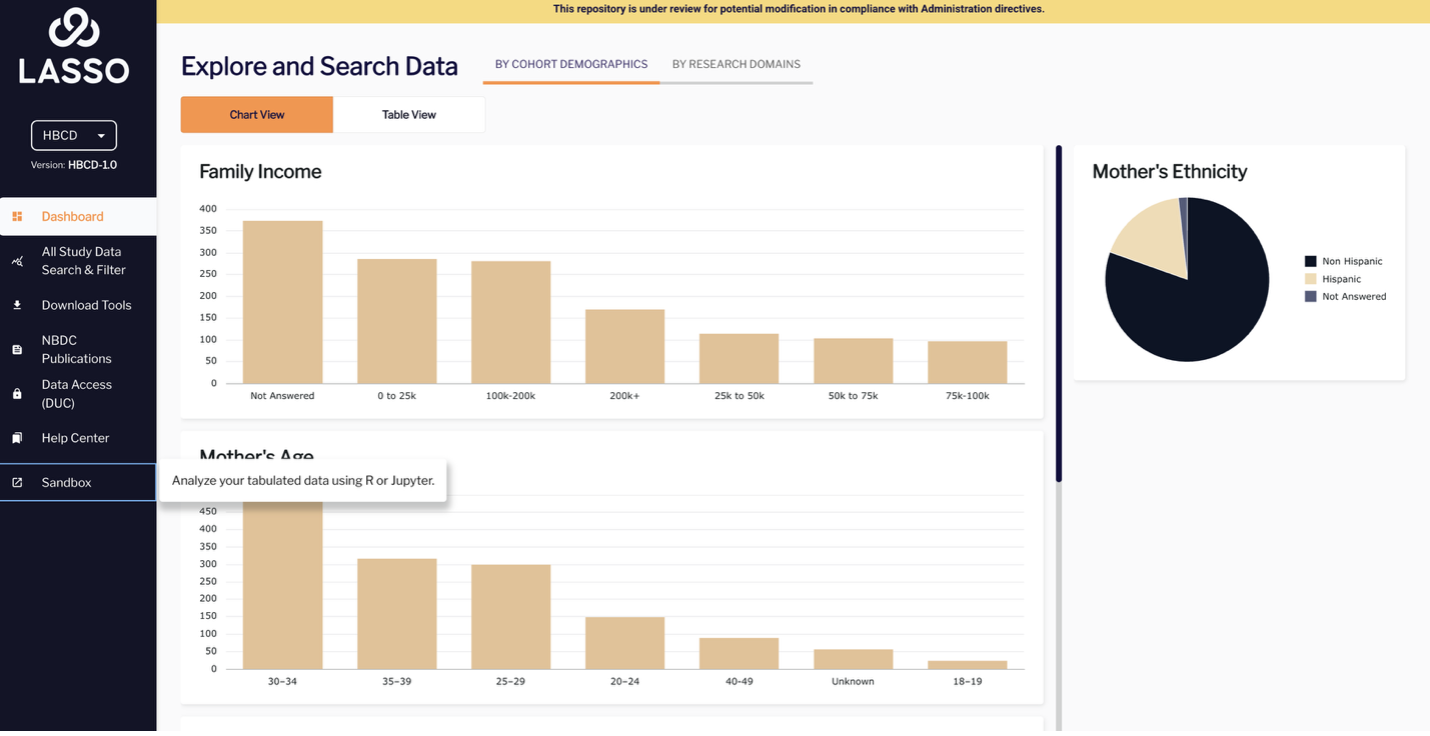Click the NBDC Publications document icon
The image size is (1430, 736).
[x=17, y=349]
